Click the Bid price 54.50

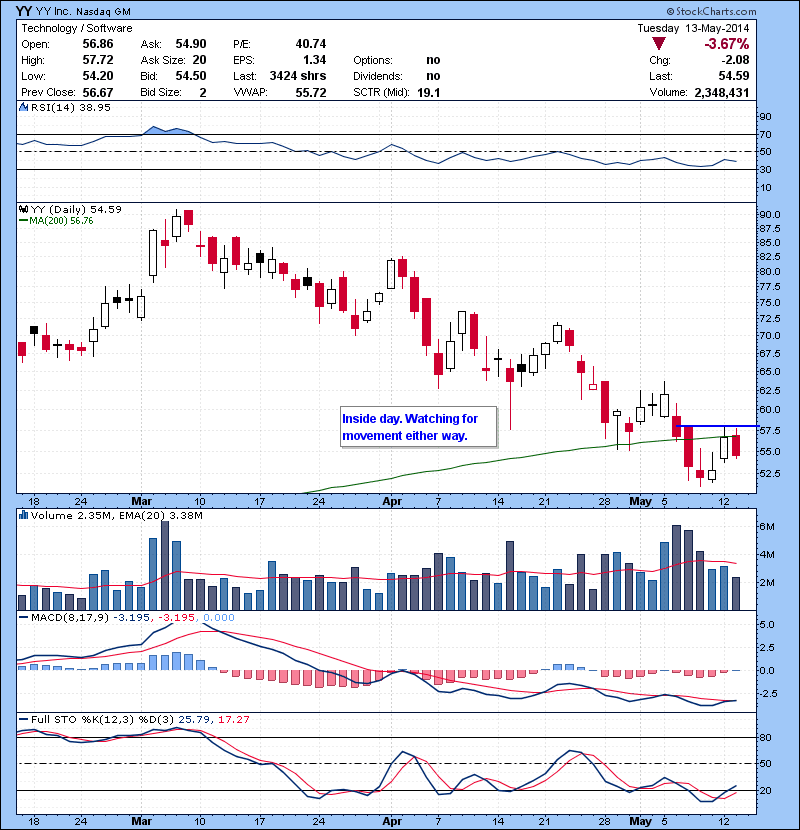click(191, 76)
